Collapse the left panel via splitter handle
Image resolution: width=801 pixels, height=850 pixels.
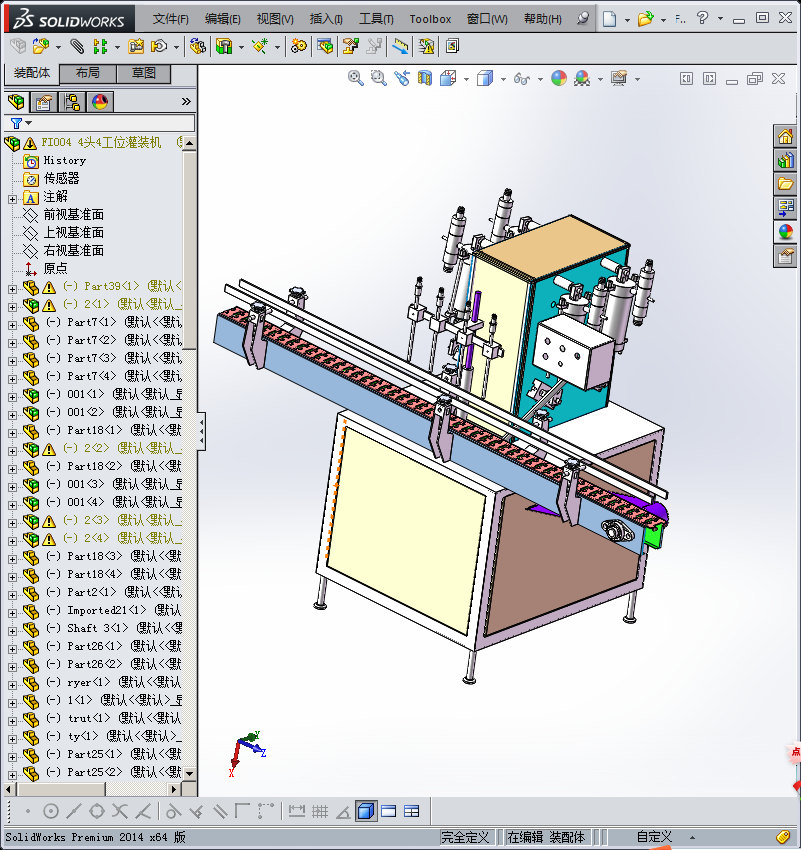(x=202, y=431)
